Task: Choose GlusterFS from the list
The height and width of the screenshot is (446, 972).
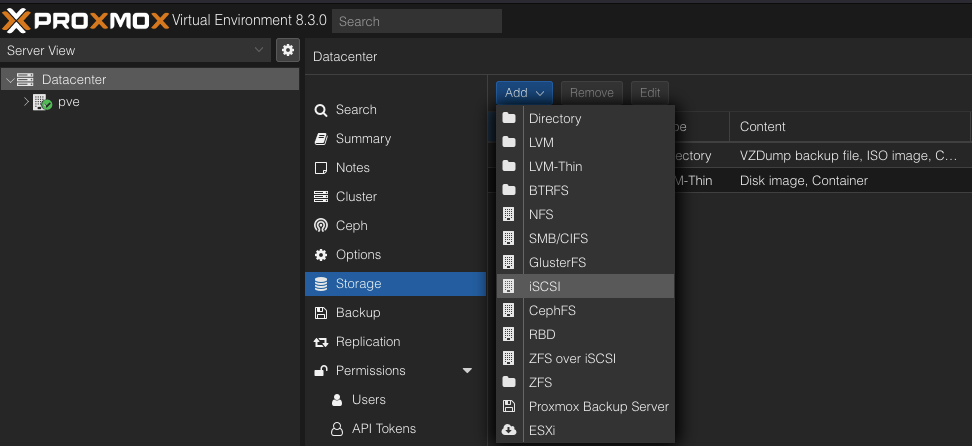Action: pos(585,262)
